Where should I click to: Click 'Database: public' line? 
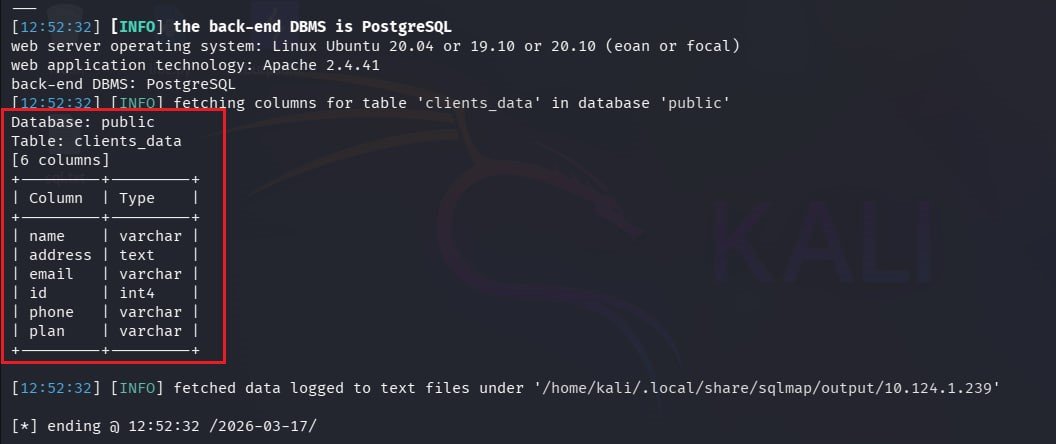(x=83, y=122)
